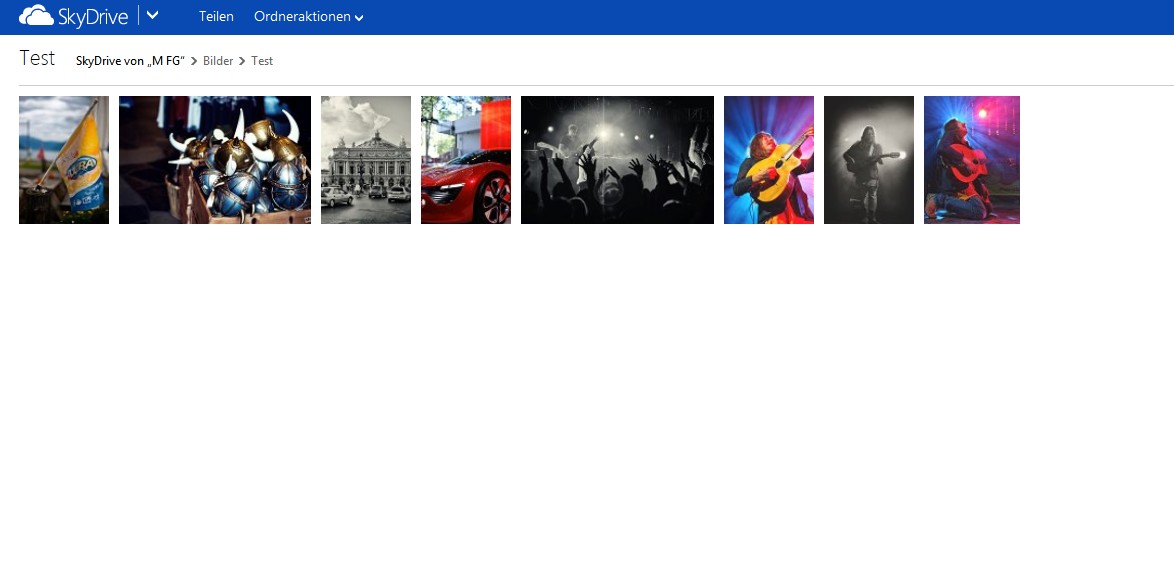Click the breadcrumb arrow before Test
The width and height of the screenshot is (1174, 580).
(x=242, y=62)
